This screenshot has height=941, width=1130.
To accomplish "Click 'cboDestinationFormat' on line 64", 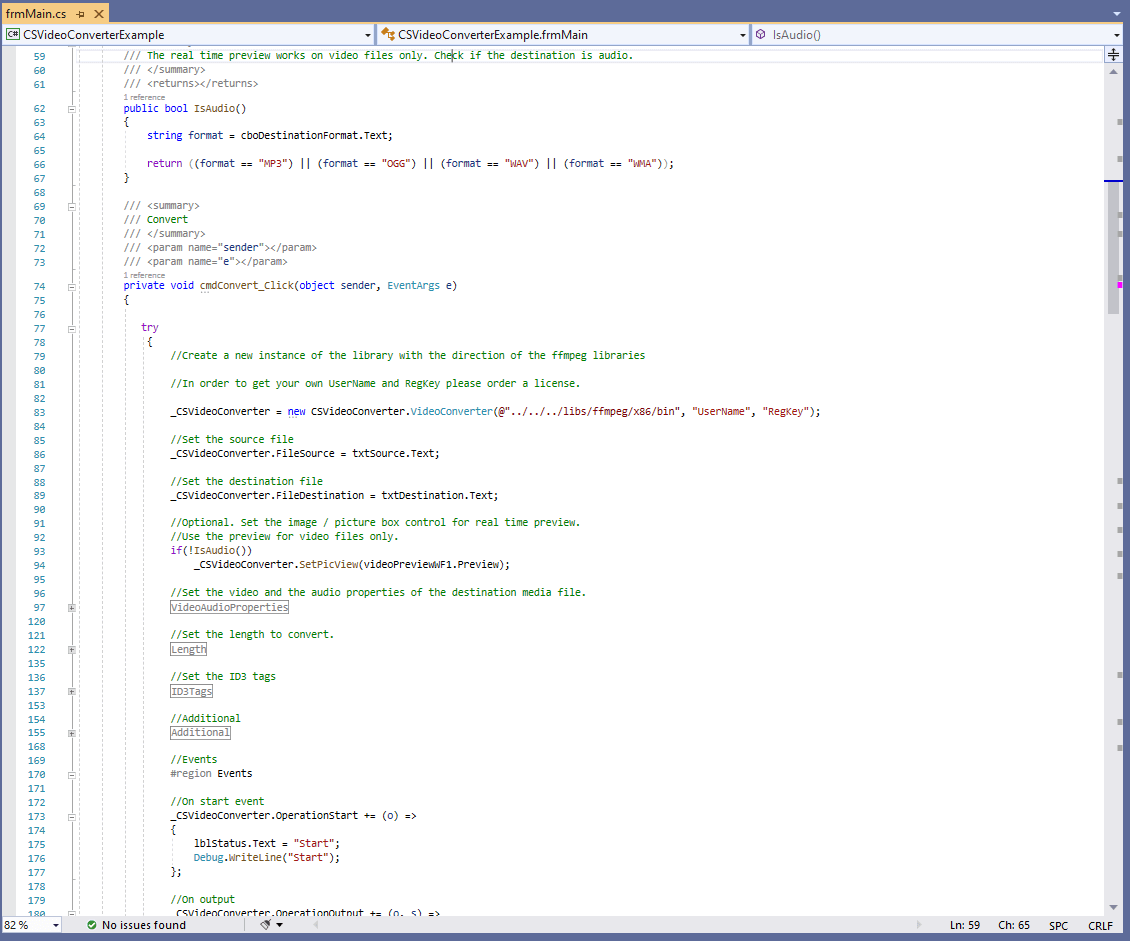I will 299,135.
